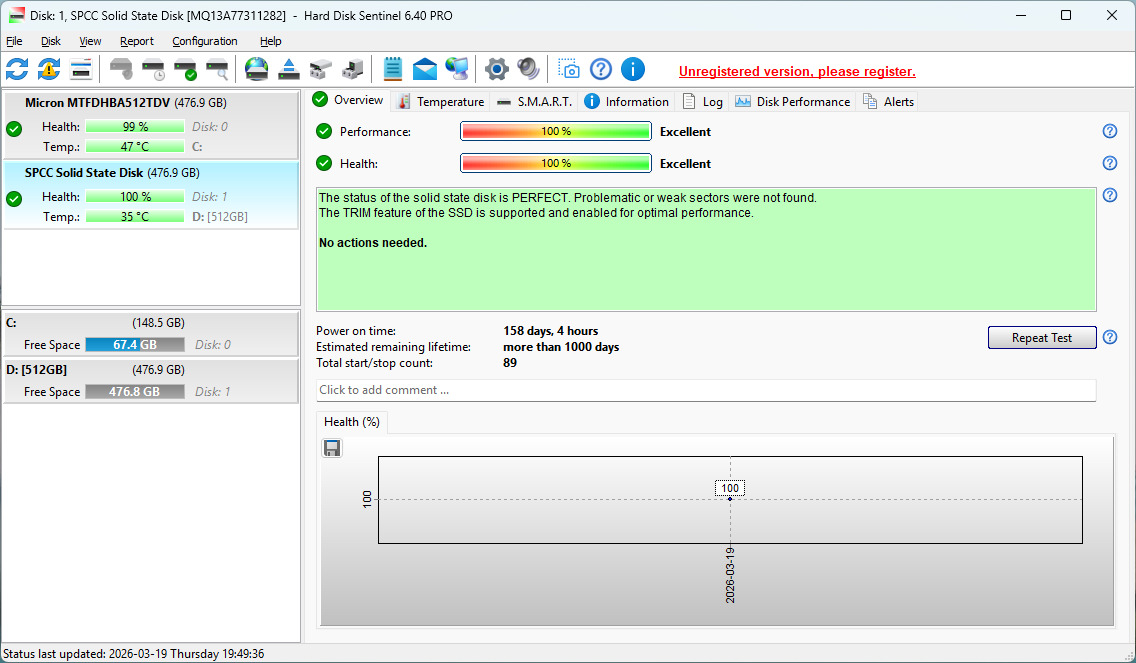Click the Health 100 % gradient bar
1136x663 pixels.
coord(556,163)
